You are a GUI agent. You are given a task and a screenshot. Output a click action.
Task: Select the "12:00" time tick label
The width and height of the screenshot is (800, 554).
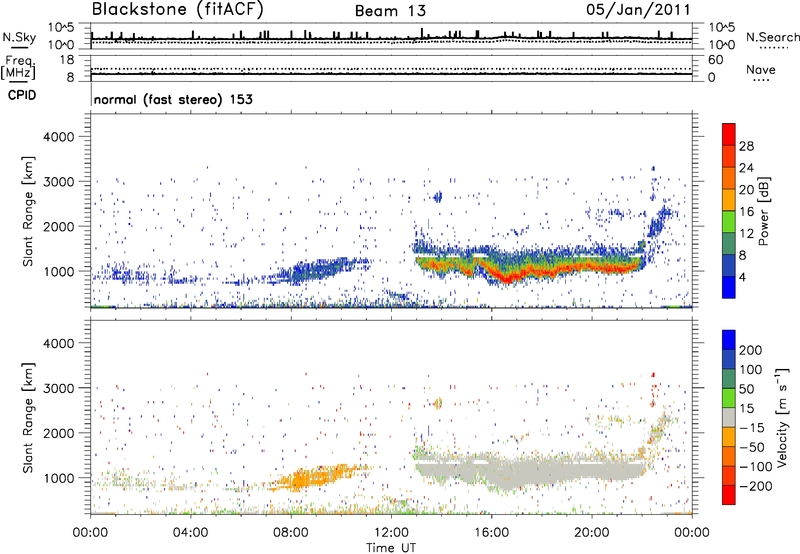[x=391, y=533]
